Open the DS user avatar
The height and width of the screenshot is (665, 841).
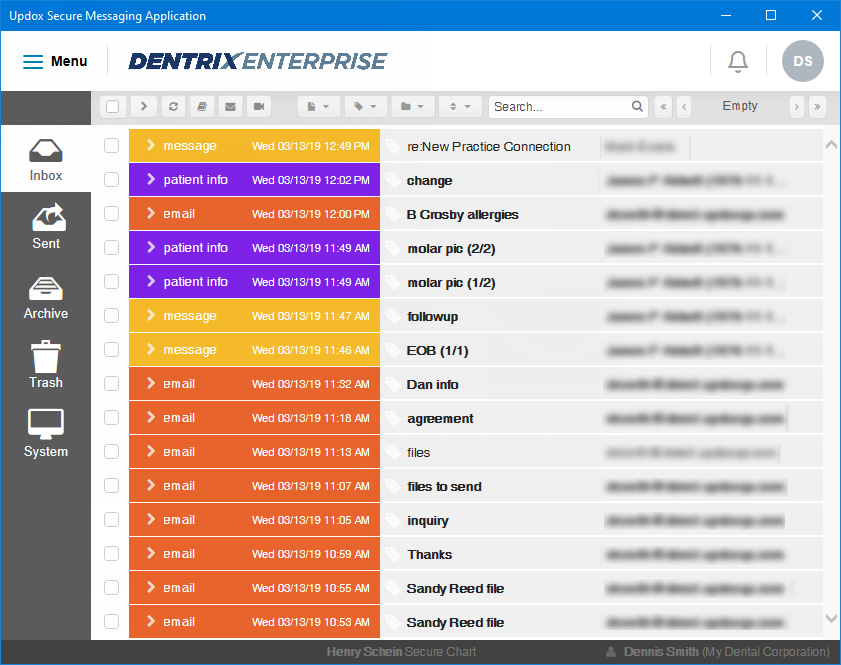[802, 61]
